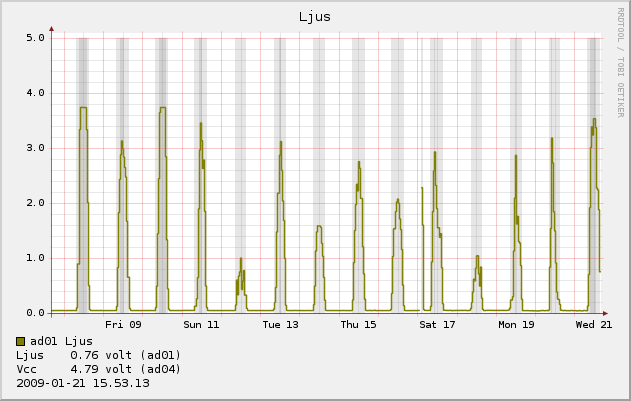This screenshot has width=631, height=401.
Task: Click the olive ad01 Ljus legend swatch
Action: pyautogui.click(x=21, y=342)
